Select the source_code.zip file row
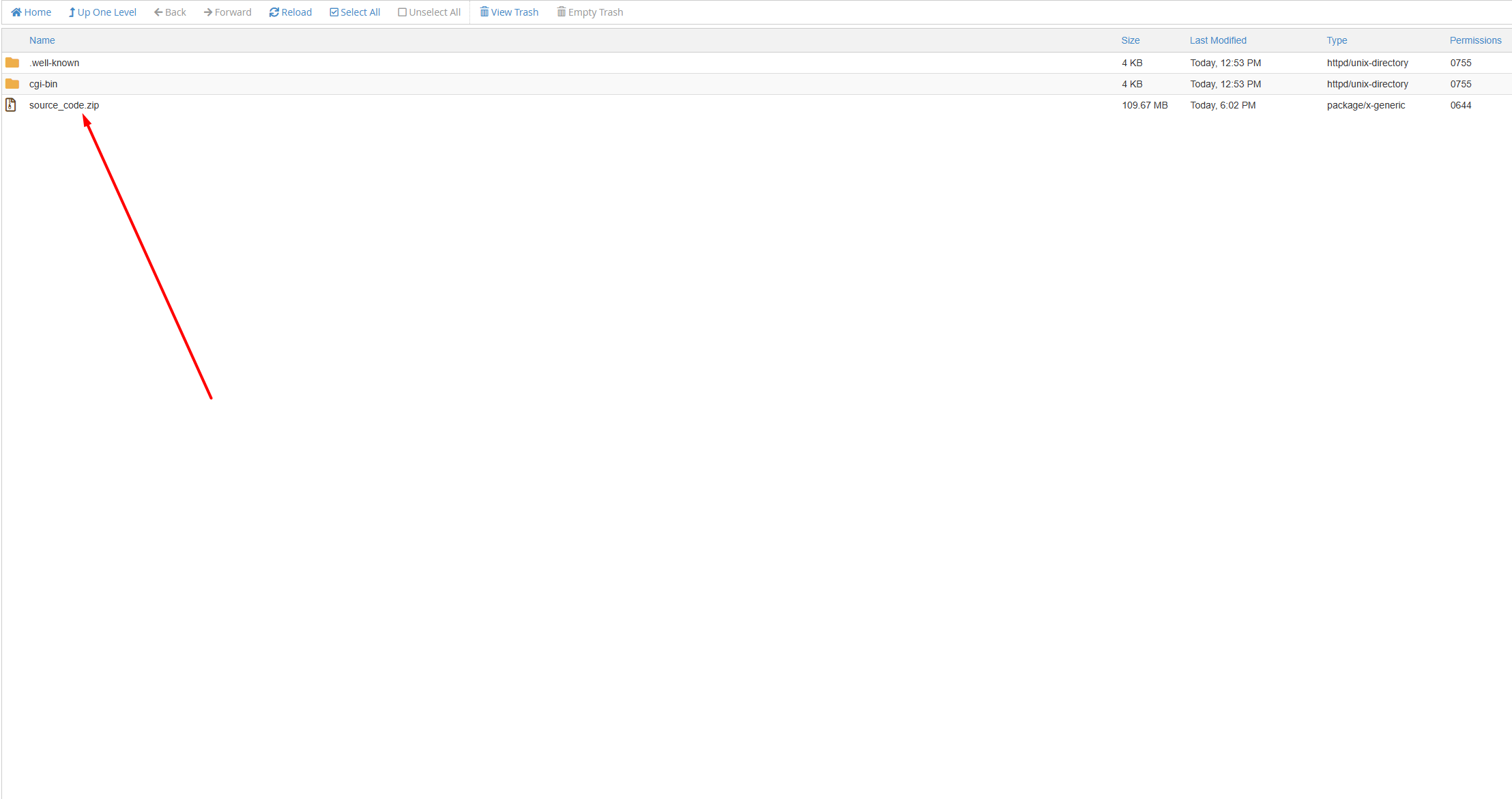This screenshot has height=799, width=1512. (x=64, y=104)
